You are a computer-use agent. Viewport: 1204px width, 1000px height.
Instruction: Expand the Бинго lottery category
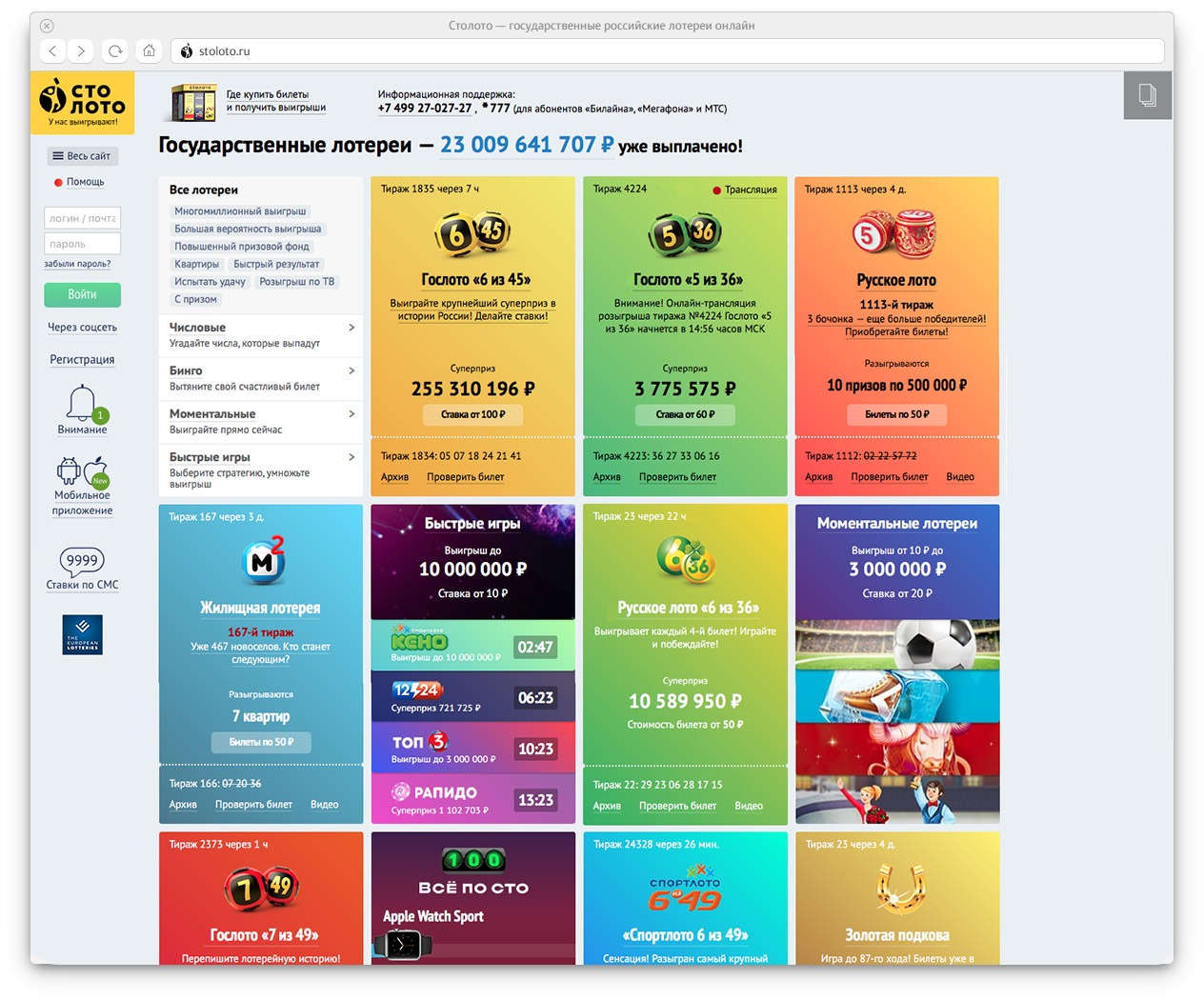260,378
